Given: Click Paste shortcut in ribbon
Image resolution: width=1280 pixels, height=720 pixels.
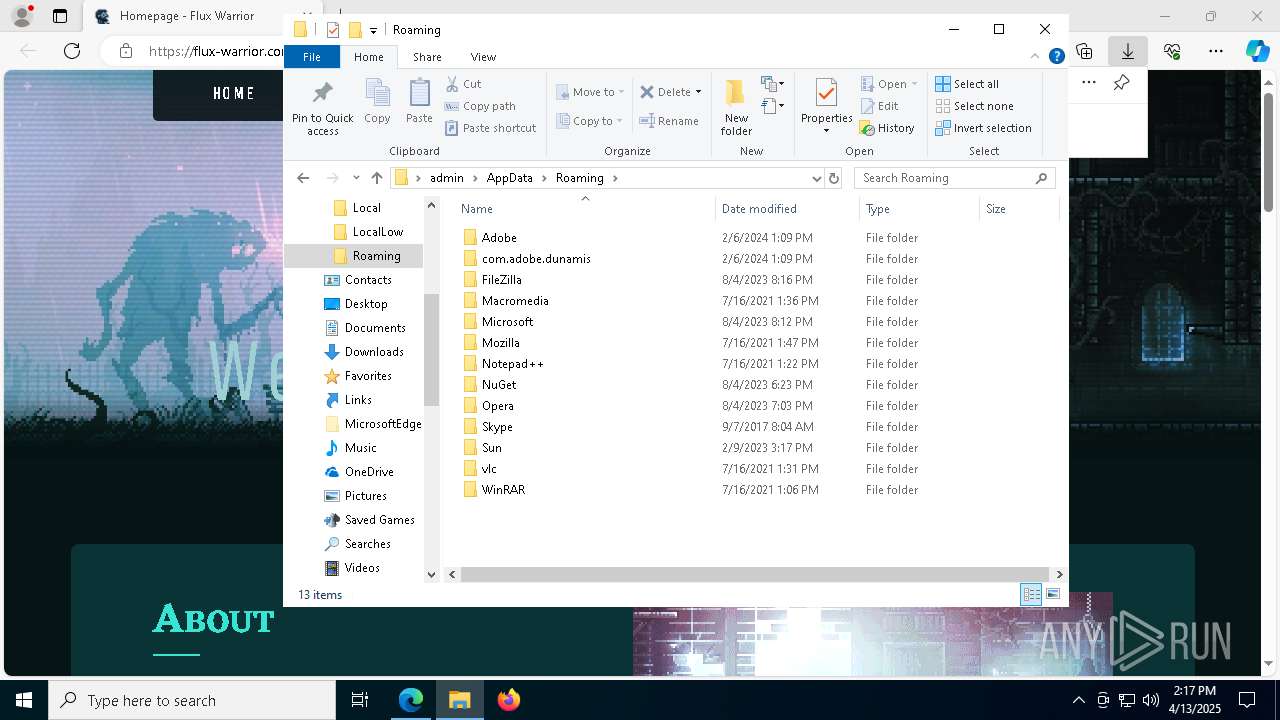Looking at the screenshot, I should [x=490, y=128].
